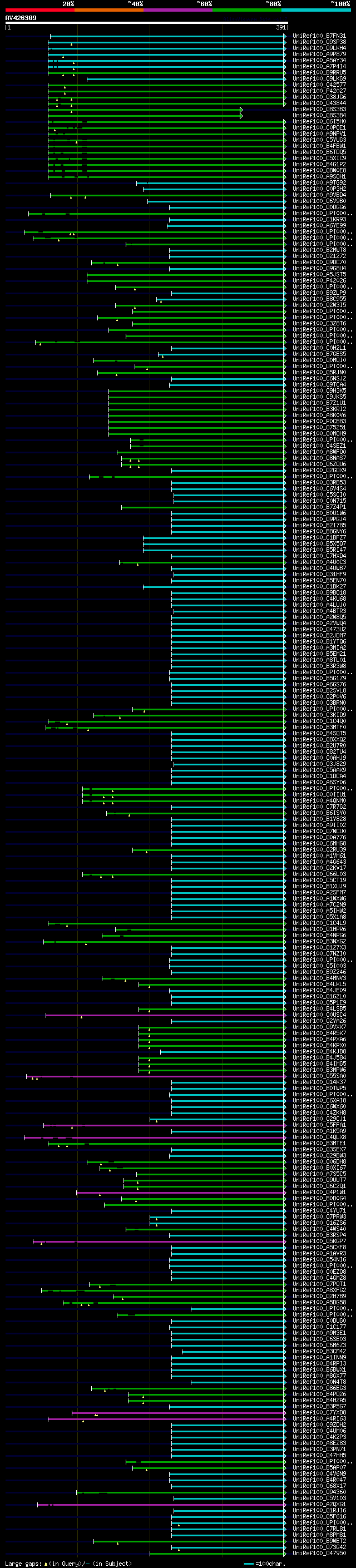Click label UniRef100_B3MTF0
Viewport: 356px width, 1568px height.
point(319,727)
